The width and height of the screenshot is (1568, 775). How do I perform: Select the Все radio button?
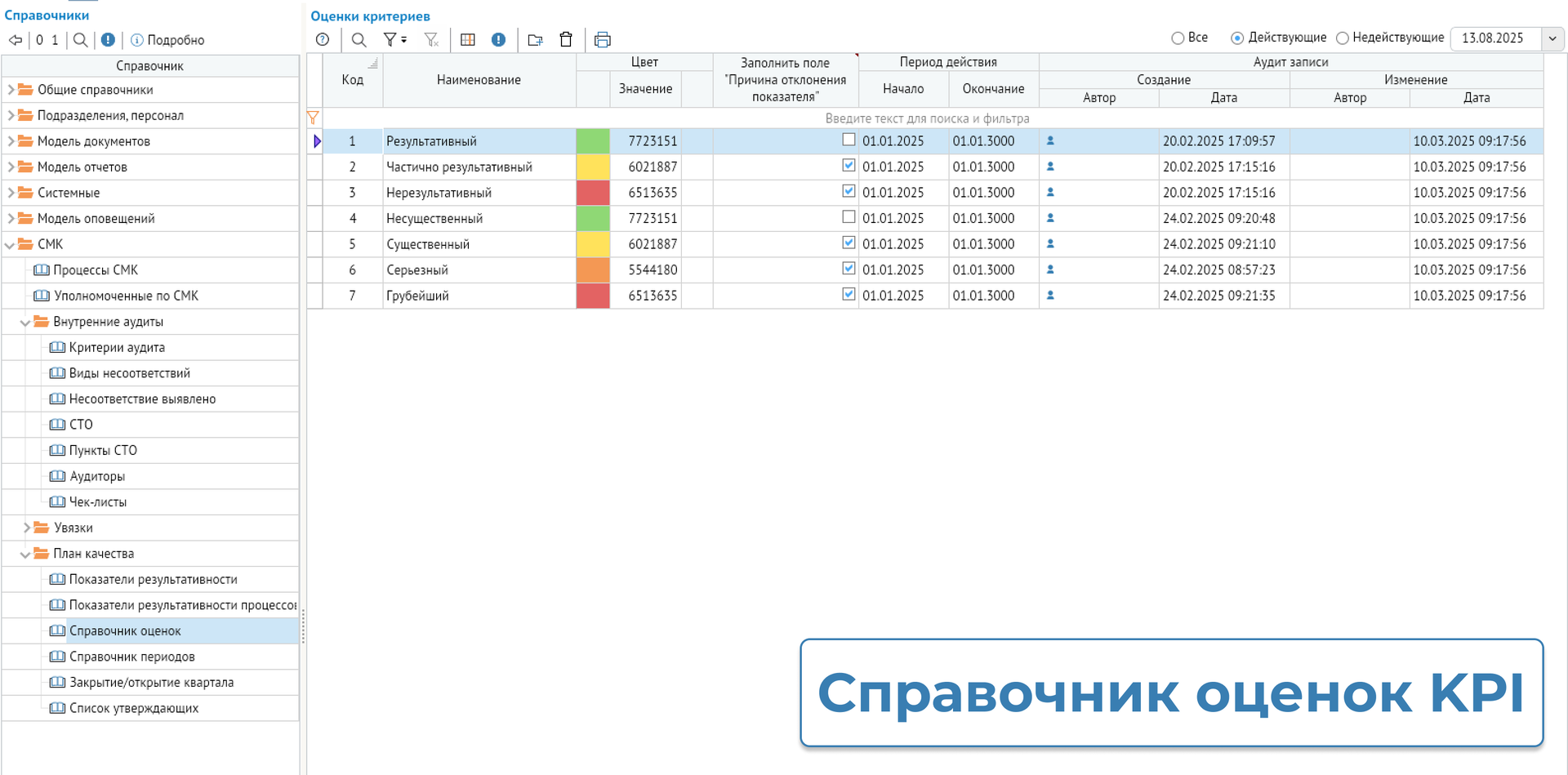click(1178, 38)
